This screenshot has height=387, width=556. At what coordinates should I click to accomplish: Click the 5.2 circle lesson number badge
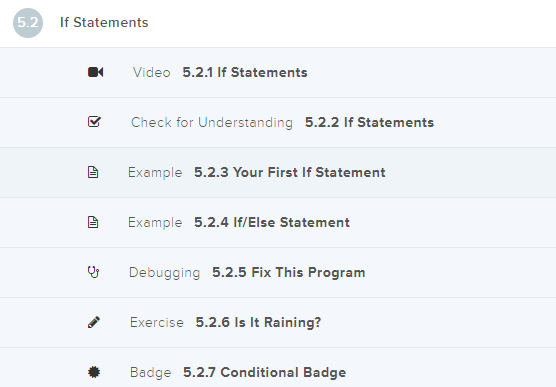pos(28,23)
